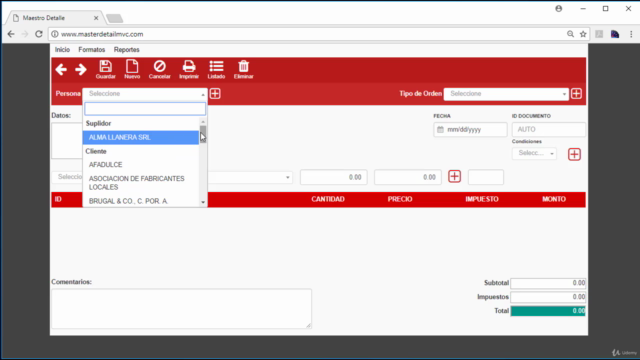Expand the product dropdown arrow in detail row
Image resolution: width=640 pixels, height=360 pixels.
(x=287, y=178)
